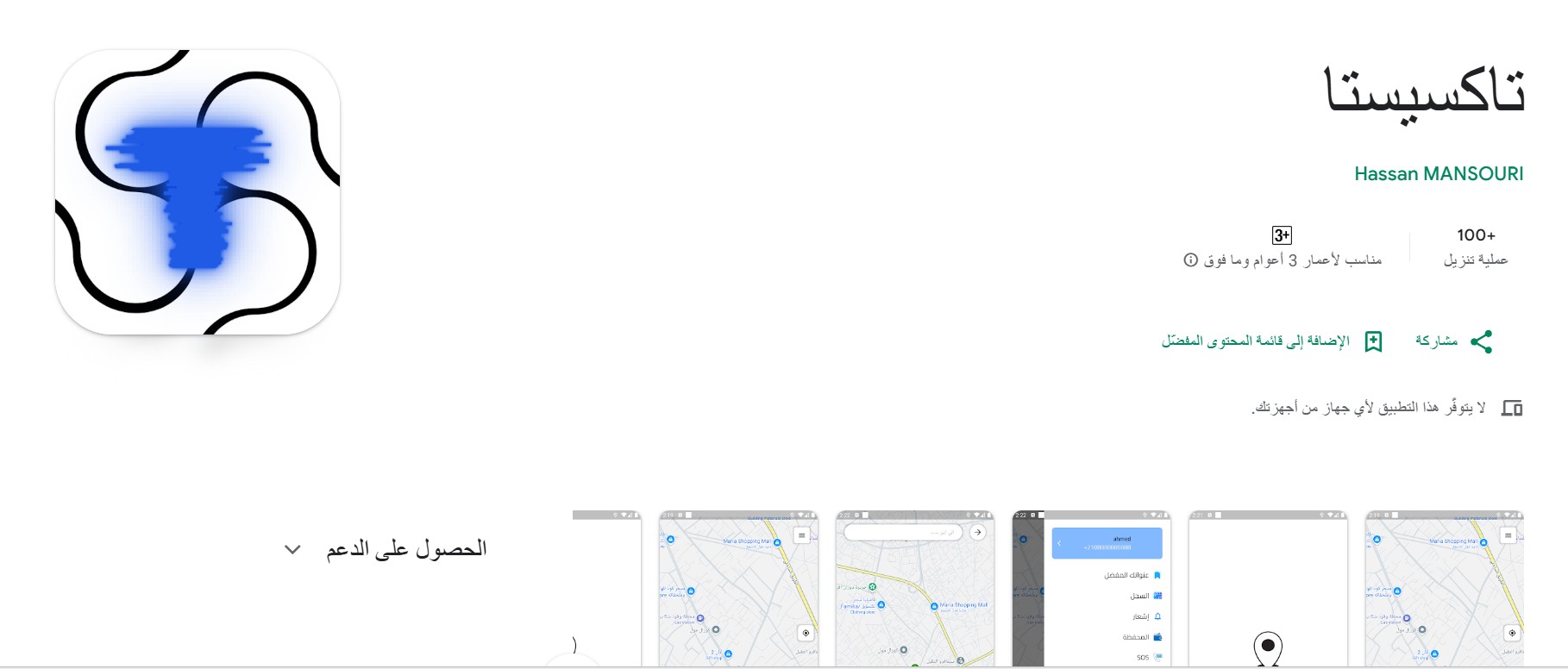The width and height of the screenshot is (1568, 669).
Task: Open the الحصول على الدعم section heading
Action: [x=406, y=549]
